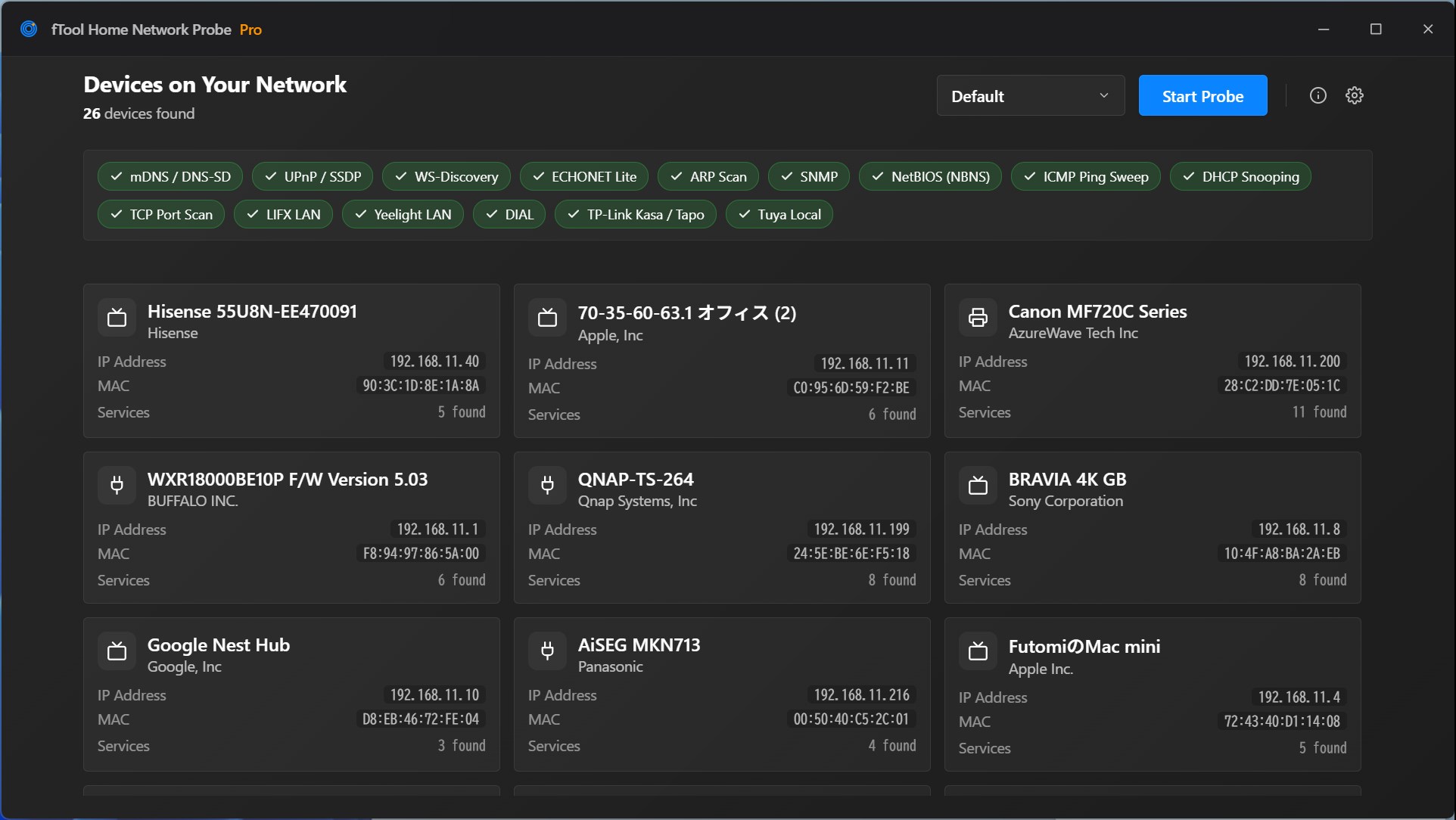Click IP address 192.168.11.216
This screenshot has height=820, width=1456.
[862, 694]
